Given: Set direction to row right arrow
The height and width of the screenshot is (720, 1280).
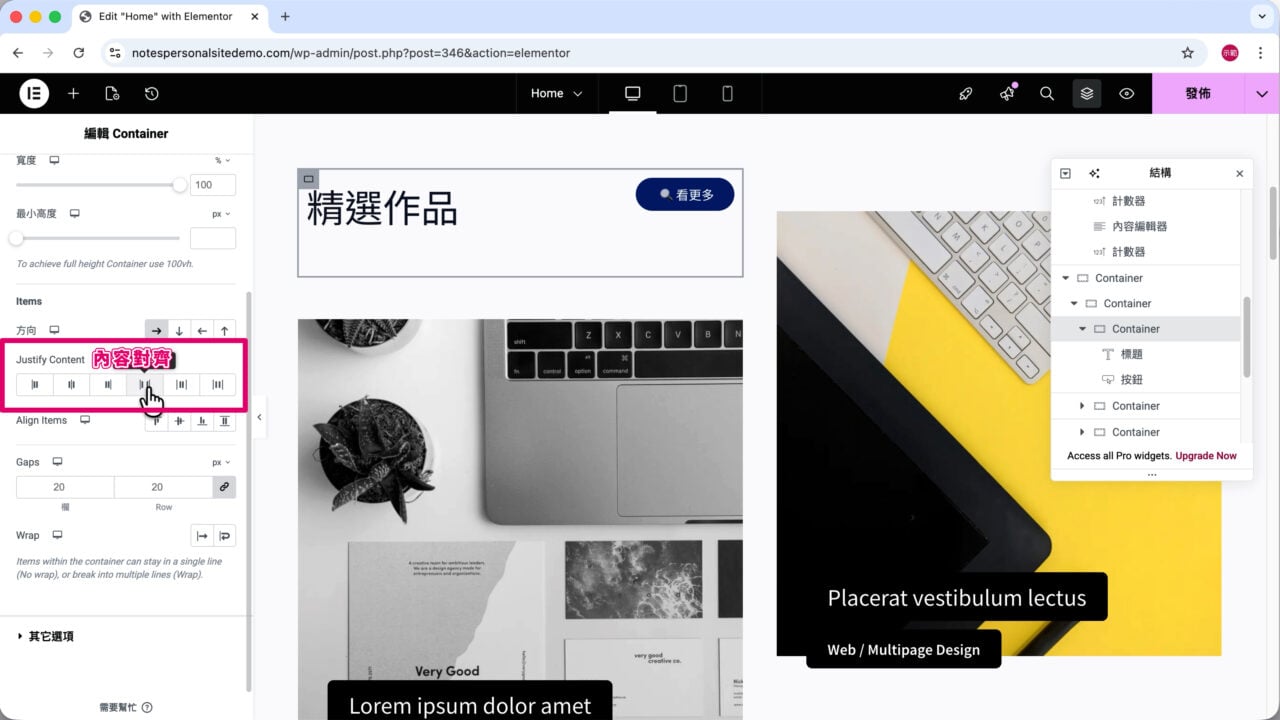Looking at the screenshot, I should pyautogui.click(x=156, y=330).
